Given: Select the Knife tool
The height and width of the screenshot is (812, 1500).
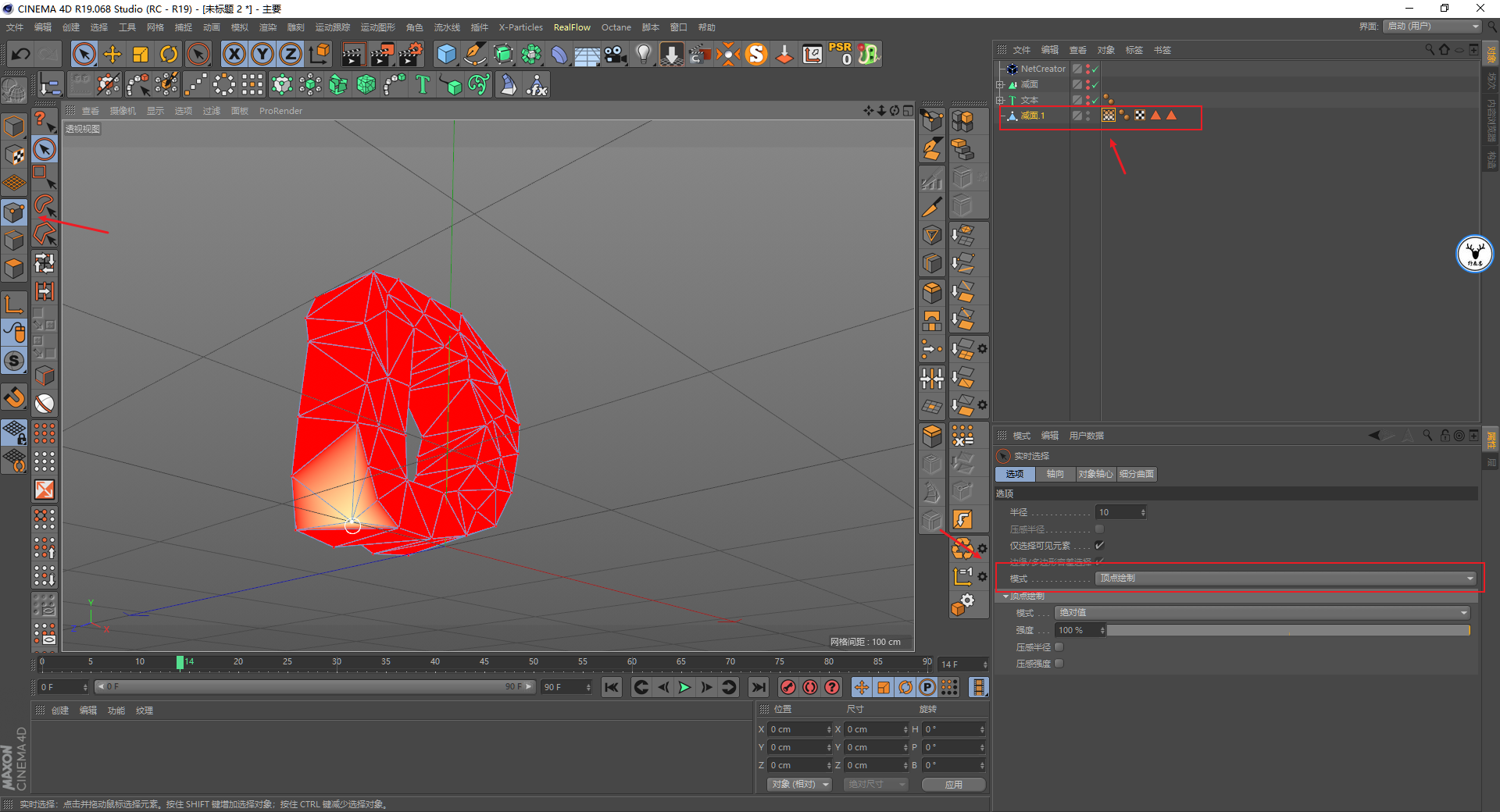Looking at the screenshot, I should (932, 207).
